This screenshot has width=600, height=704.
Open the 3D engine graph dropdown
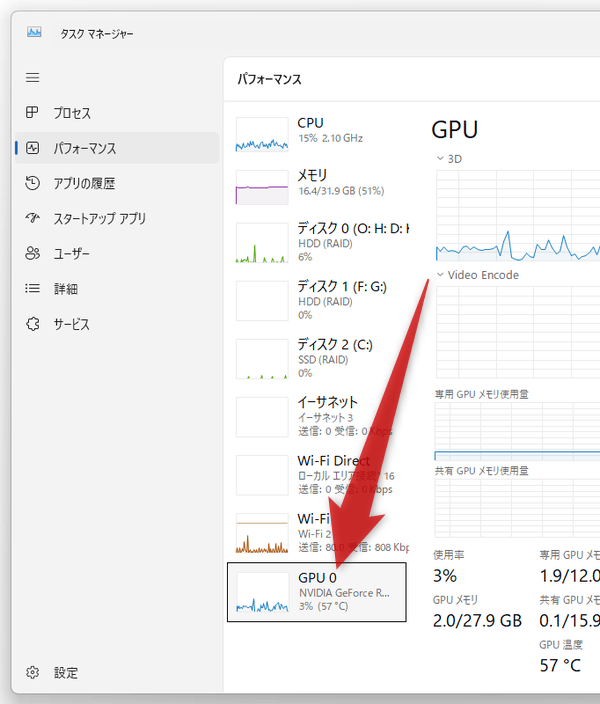tap(449, 159)
